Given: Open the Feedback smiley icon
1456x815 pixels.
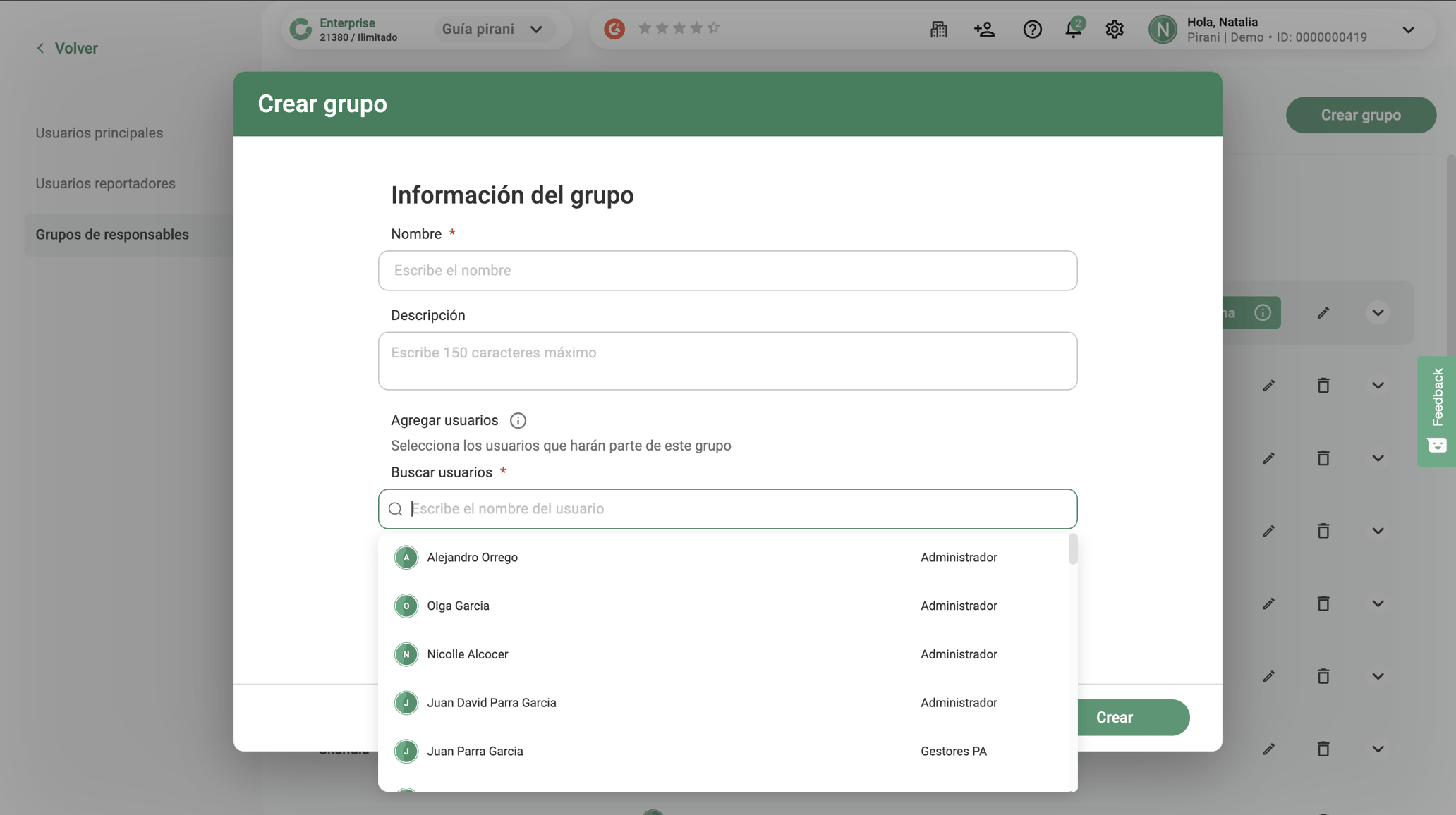Looking at the screenshot, I should pos(1437,446).
